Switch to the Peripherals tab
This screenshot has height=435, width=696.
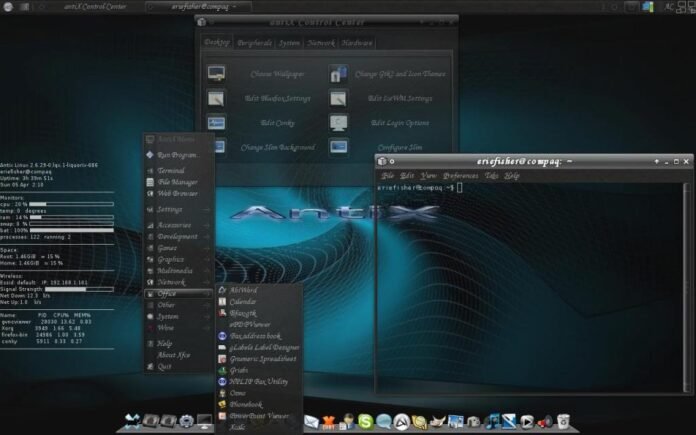click(255, 43)
